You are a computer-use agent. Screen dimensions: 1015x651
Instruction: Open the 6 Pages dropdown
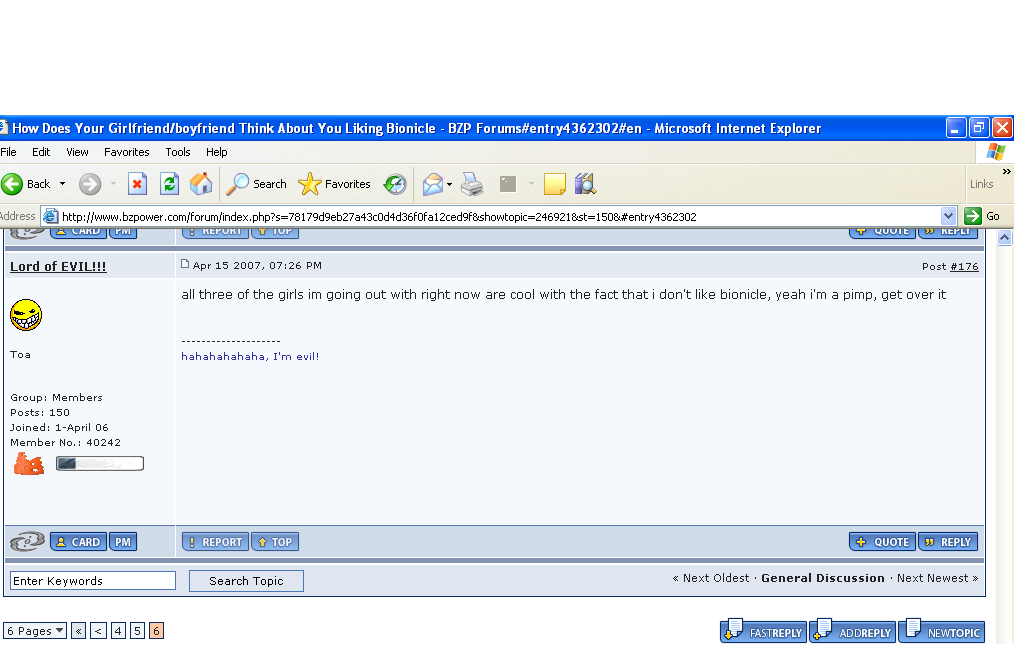[35, 631]
